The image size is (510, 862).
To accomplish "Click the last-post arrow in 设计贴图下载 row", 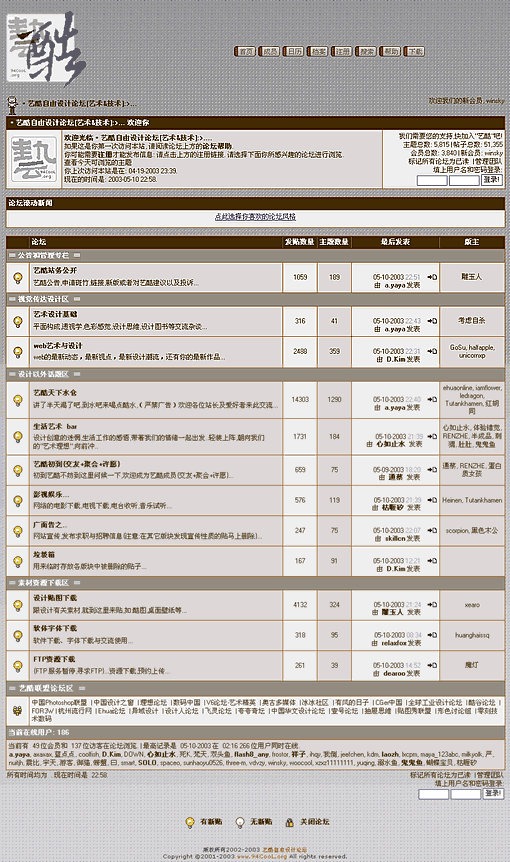I will pyautogui.click(x=432, y=604).
